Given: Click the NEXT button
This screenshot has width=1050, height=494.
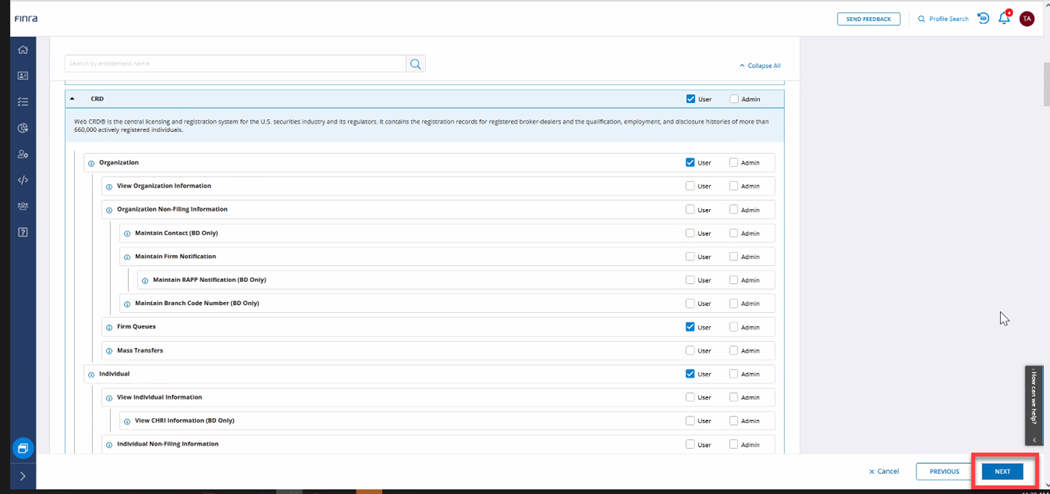Looking at the screenshot, I should coord(1002,471).
